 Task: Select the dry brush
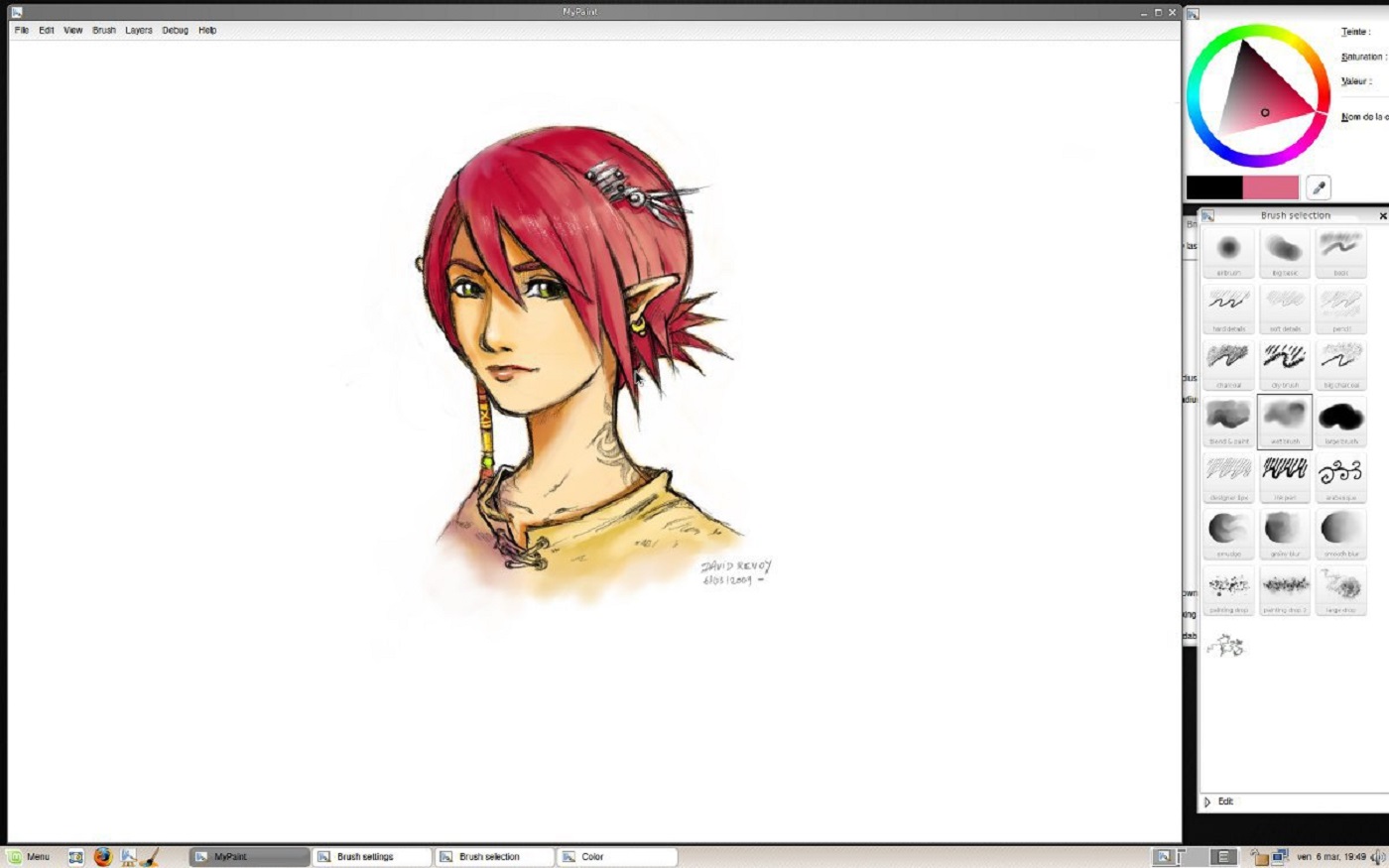tap(1285, 357)
